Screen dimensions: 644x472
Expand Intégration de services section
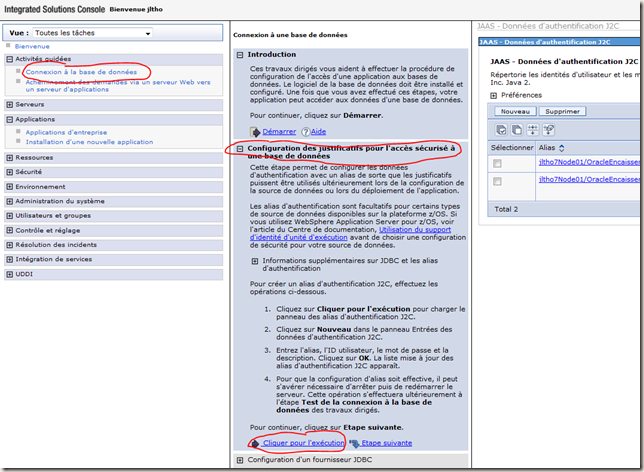coord(10,259)
